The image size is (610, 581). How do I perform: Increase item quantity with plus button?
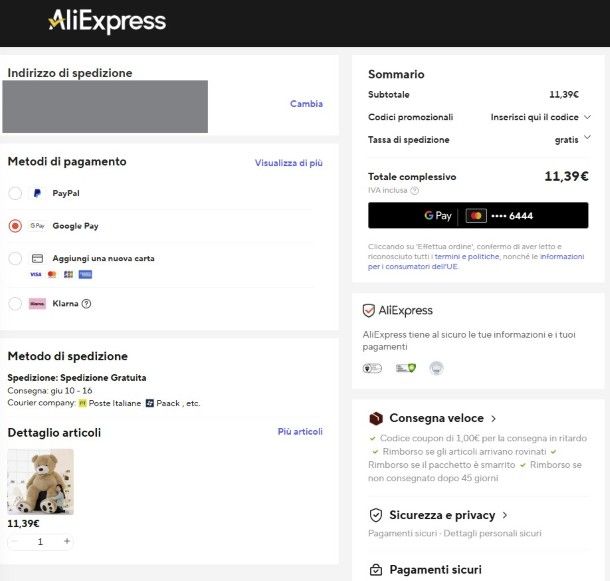(x=67, y=541)
